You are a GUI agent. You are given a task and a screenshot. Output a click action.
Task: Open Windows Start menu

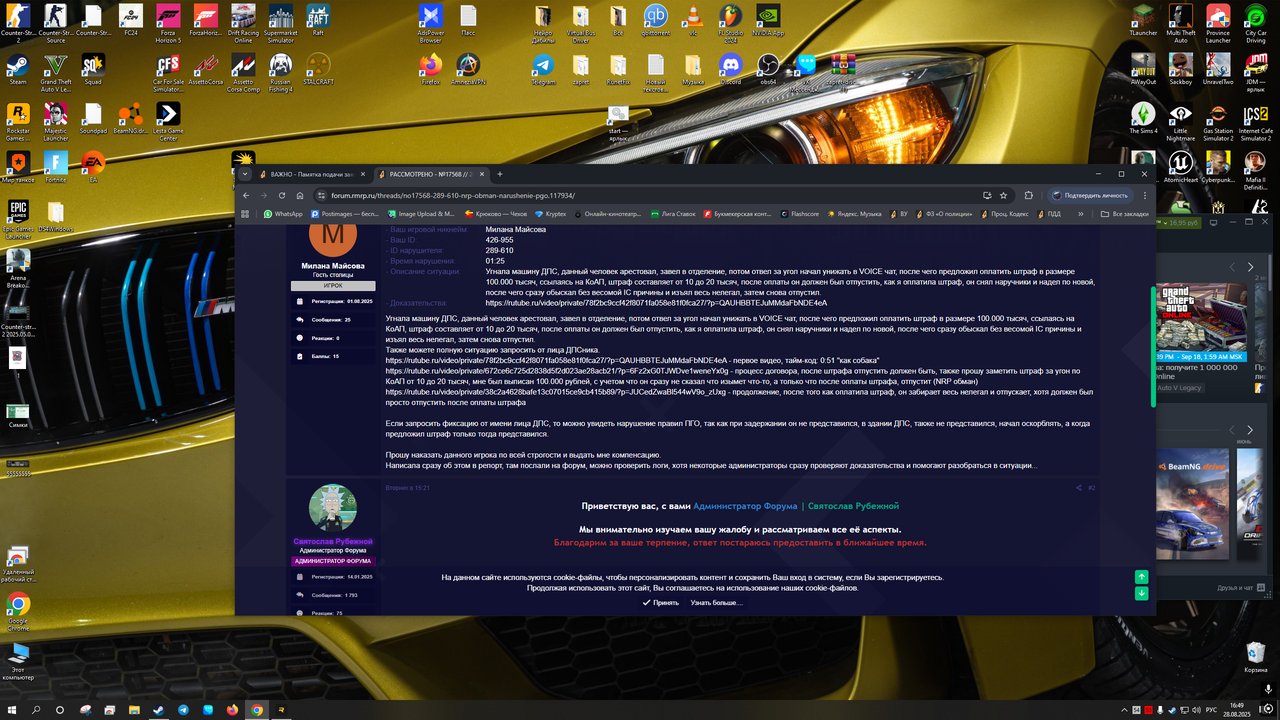[12, 710]
